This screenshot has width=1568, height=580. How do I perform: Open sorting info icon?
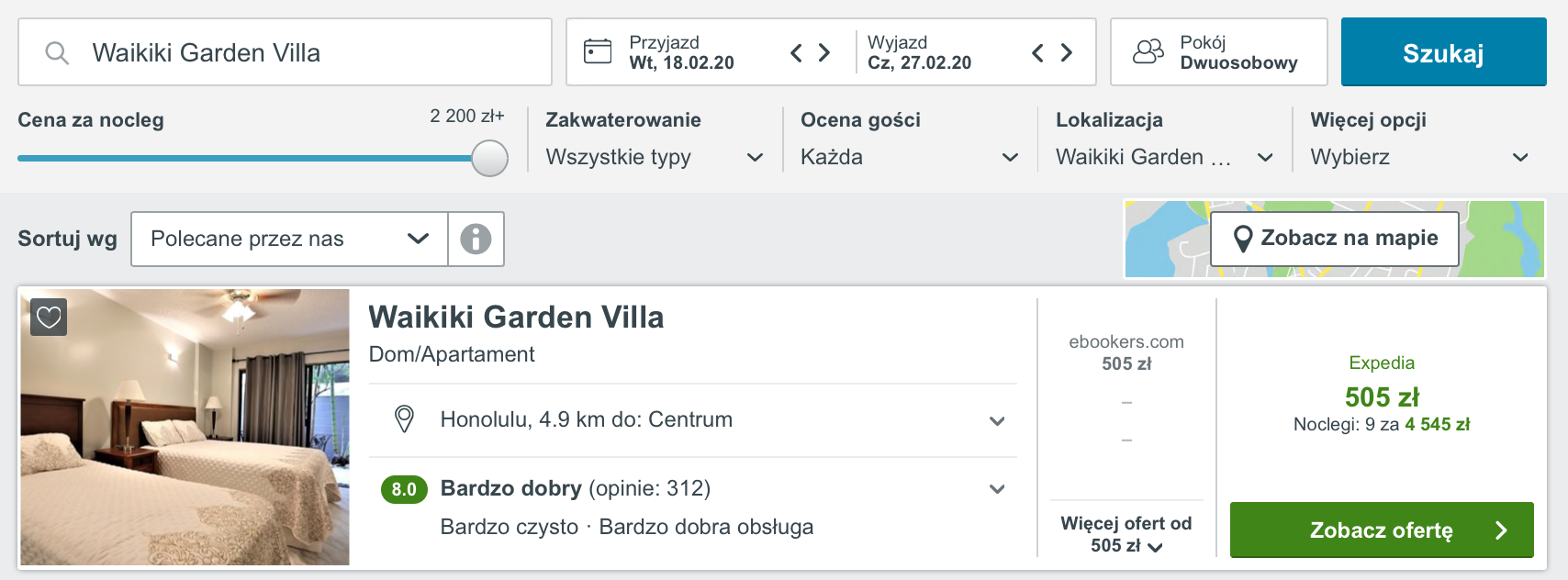[x=476, y=240]
